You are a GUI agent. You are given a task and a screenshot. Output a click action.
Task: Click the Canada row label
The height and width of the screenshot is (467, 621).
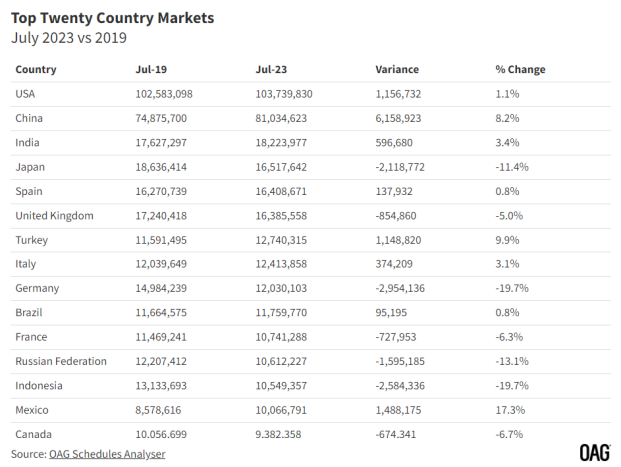34,433
